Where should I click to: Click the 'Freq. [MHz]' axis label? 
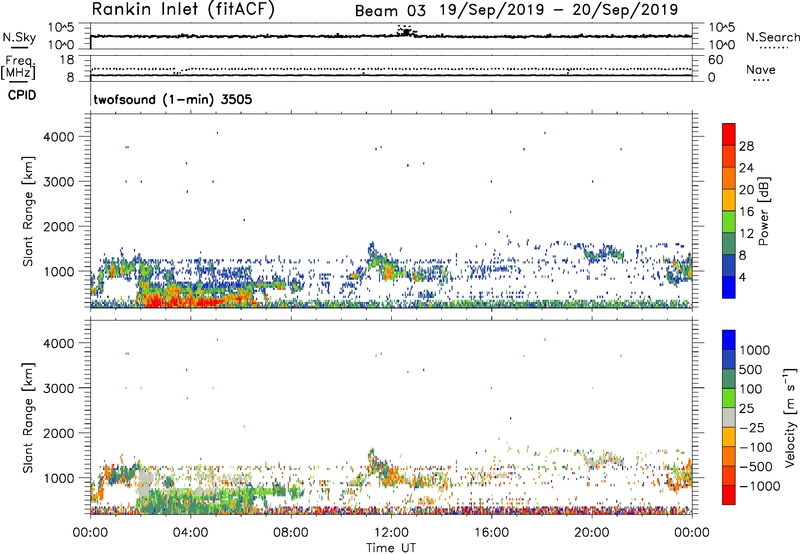pyautogui.click(x=18, y=67)
